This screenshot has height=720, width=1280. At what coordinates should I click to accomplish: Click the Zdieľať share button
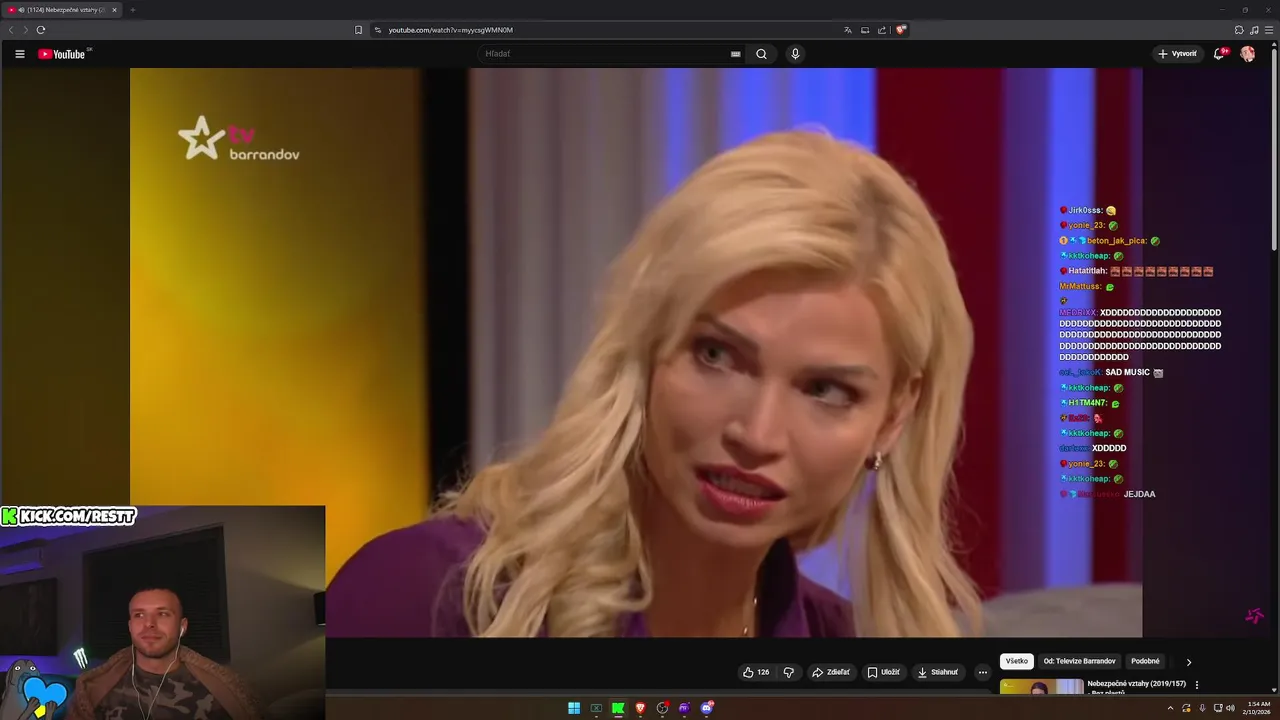[x=831, y=672]
